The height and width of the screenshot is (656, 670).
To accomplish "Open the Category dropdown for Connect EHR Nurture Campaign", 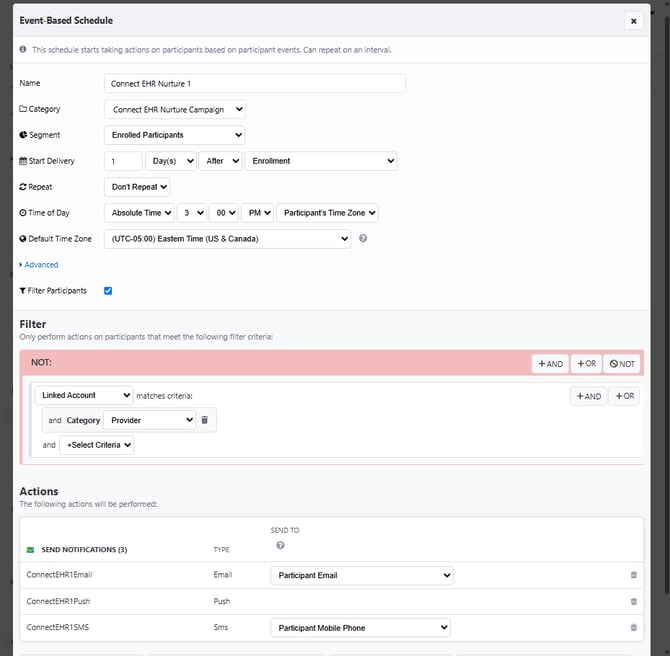I will pos(175,109).
